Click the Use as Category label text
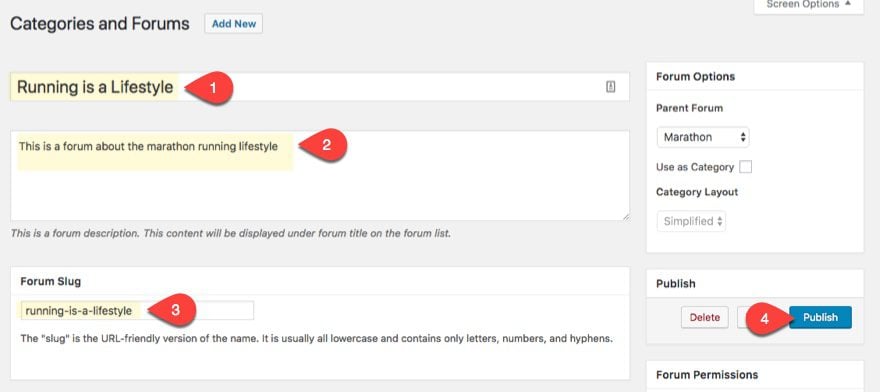 [x=695, y=167]
